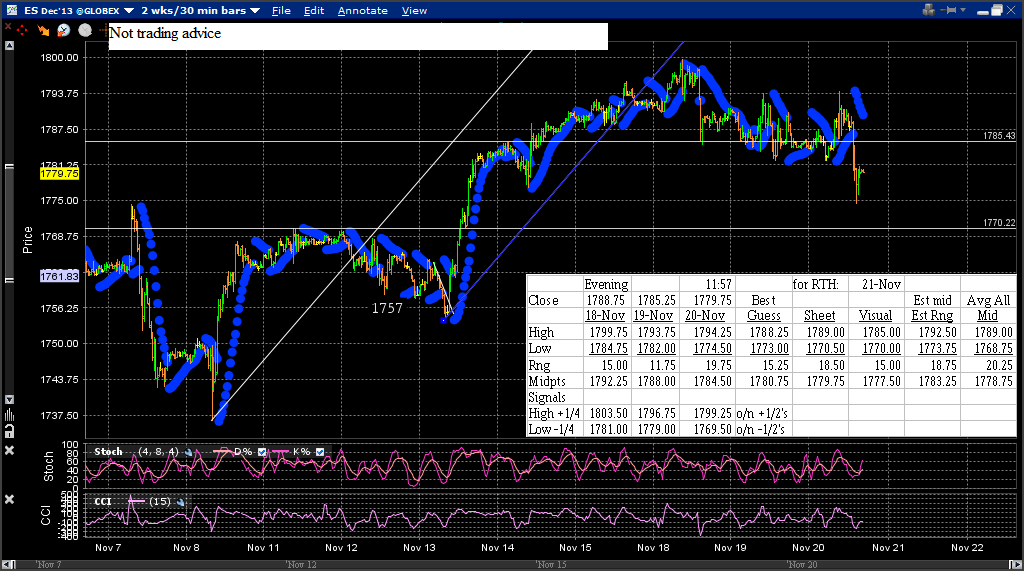Click the 1757 chart annotation label

pyautogui.click(x=387, y=308)
